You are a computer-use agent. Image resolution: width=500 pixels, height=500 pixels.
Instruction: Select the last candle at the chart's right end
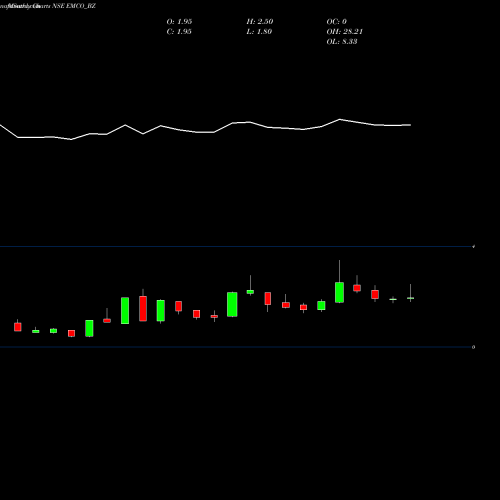(410, 298)
